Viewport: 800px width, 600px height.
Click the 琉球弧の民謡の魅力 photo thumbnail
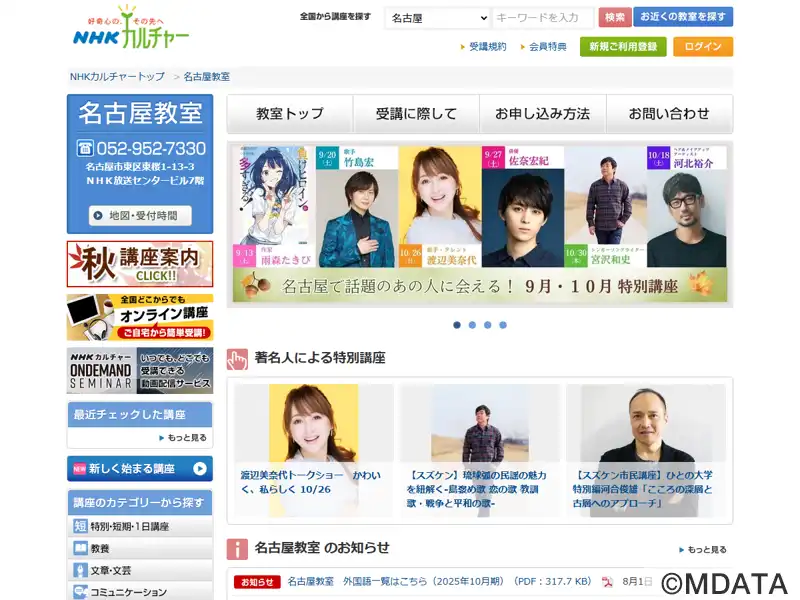480,423
